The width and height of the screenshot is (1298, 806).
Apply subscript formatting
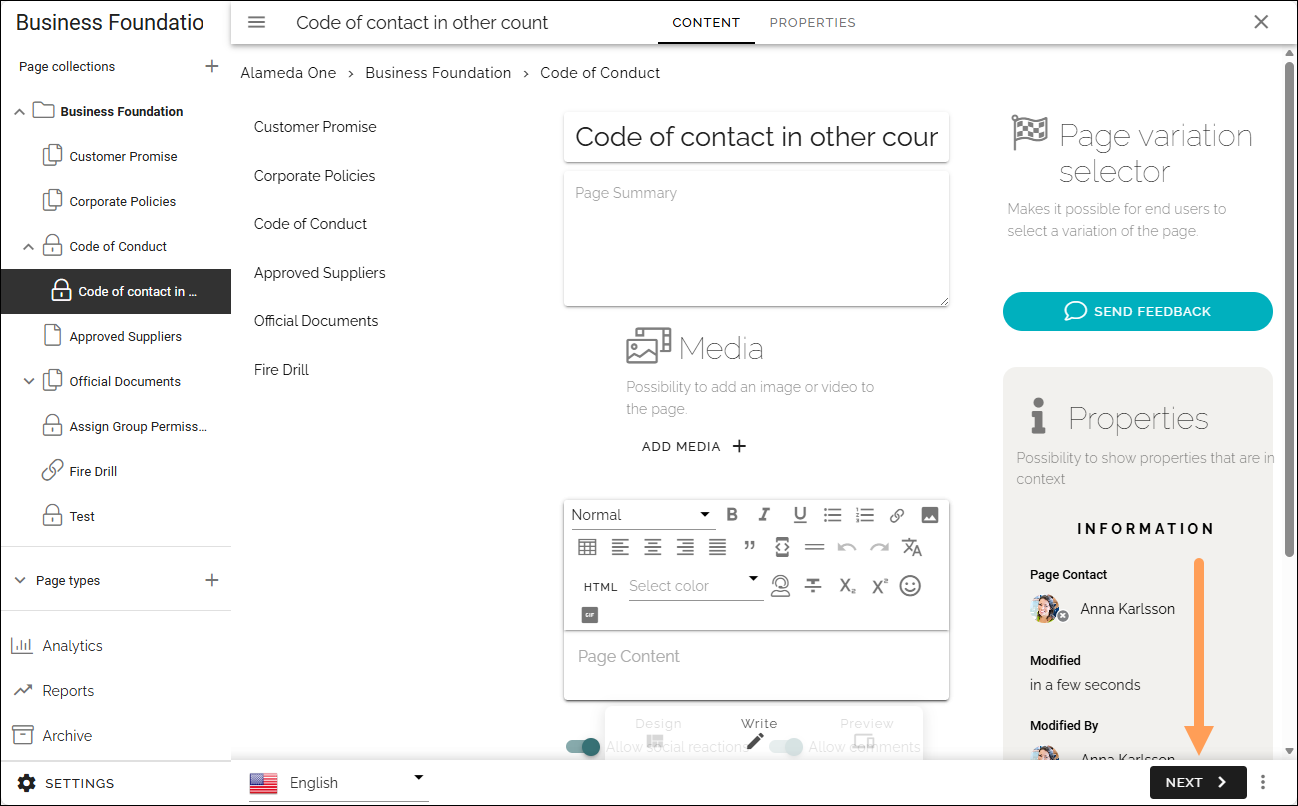pos(846,586)
